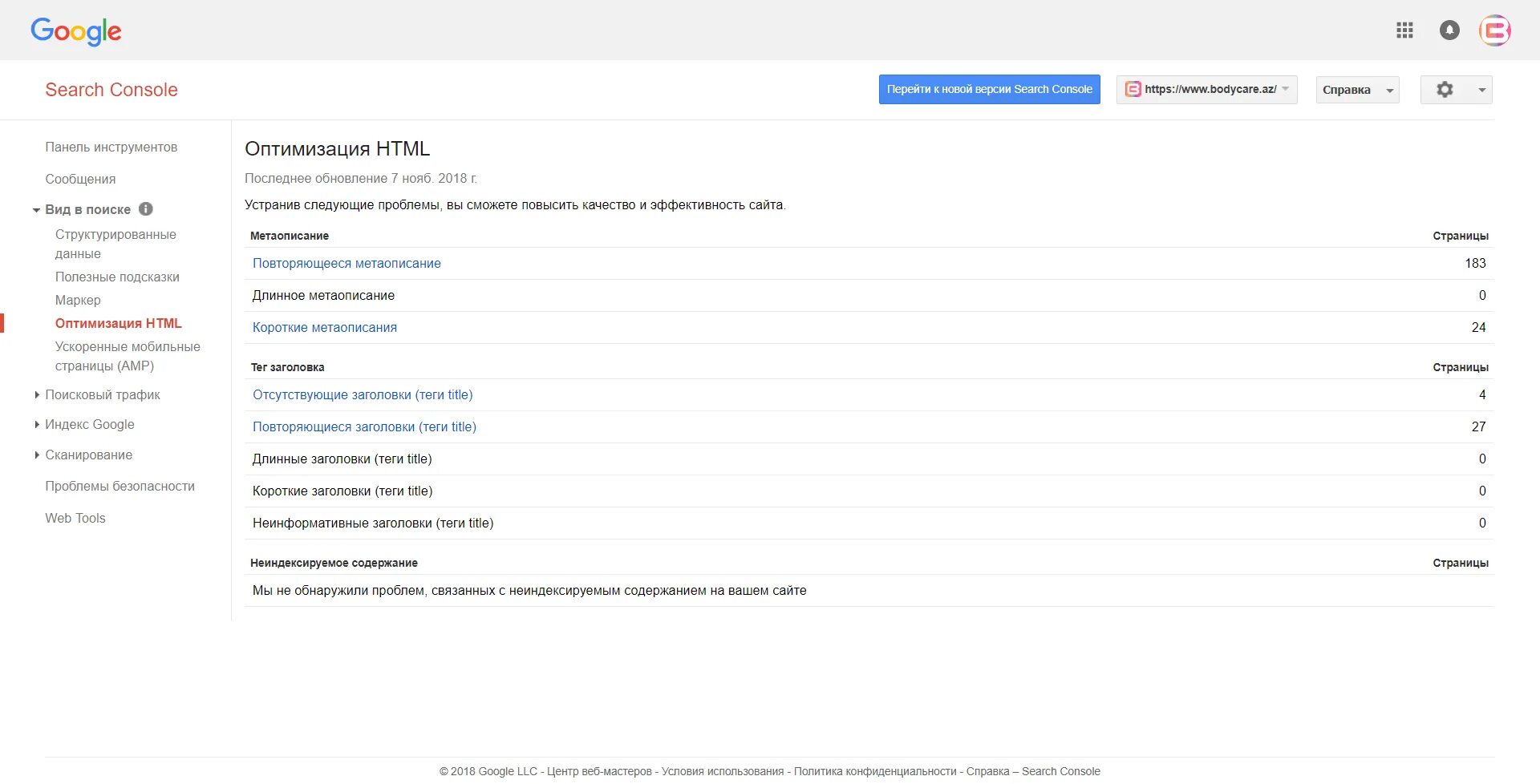The height and width of the screenshot is (784, 1540).
Task: Open the Google apps grid
Action: (x=1404, y=30)
